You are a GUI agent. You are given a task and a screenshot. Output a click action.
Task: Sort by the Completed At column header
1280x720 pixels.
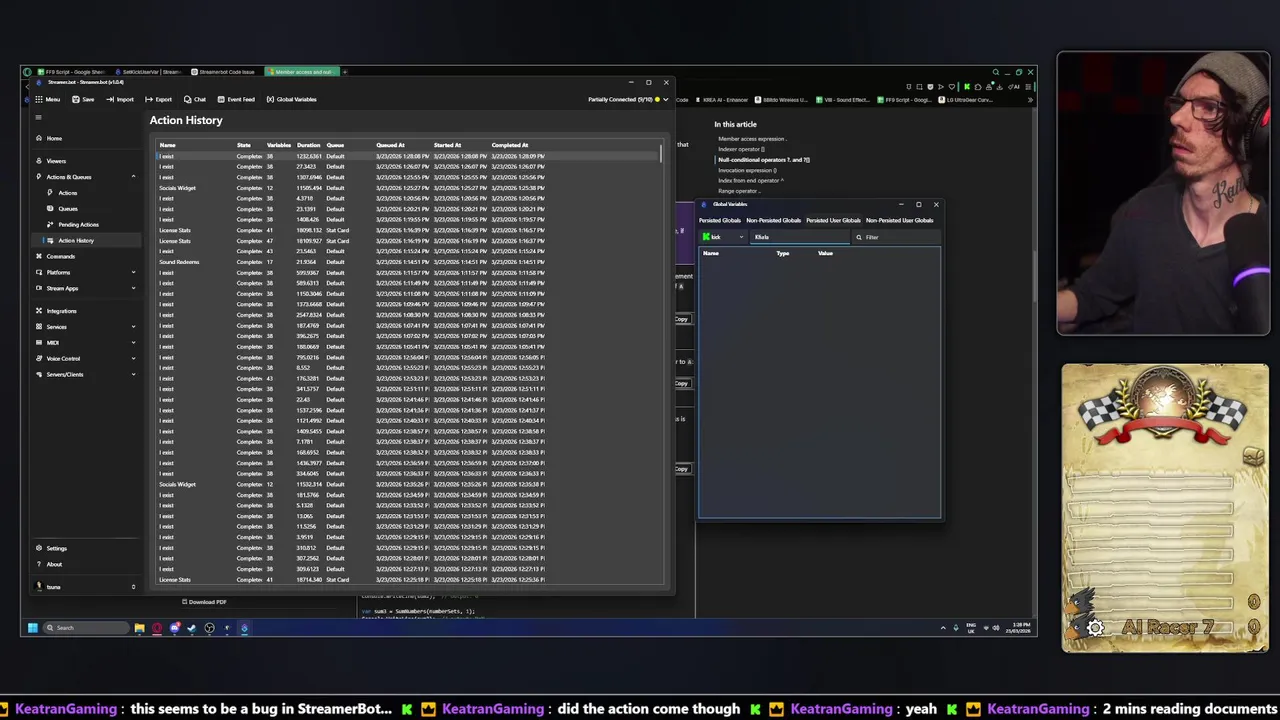[510, 145]
